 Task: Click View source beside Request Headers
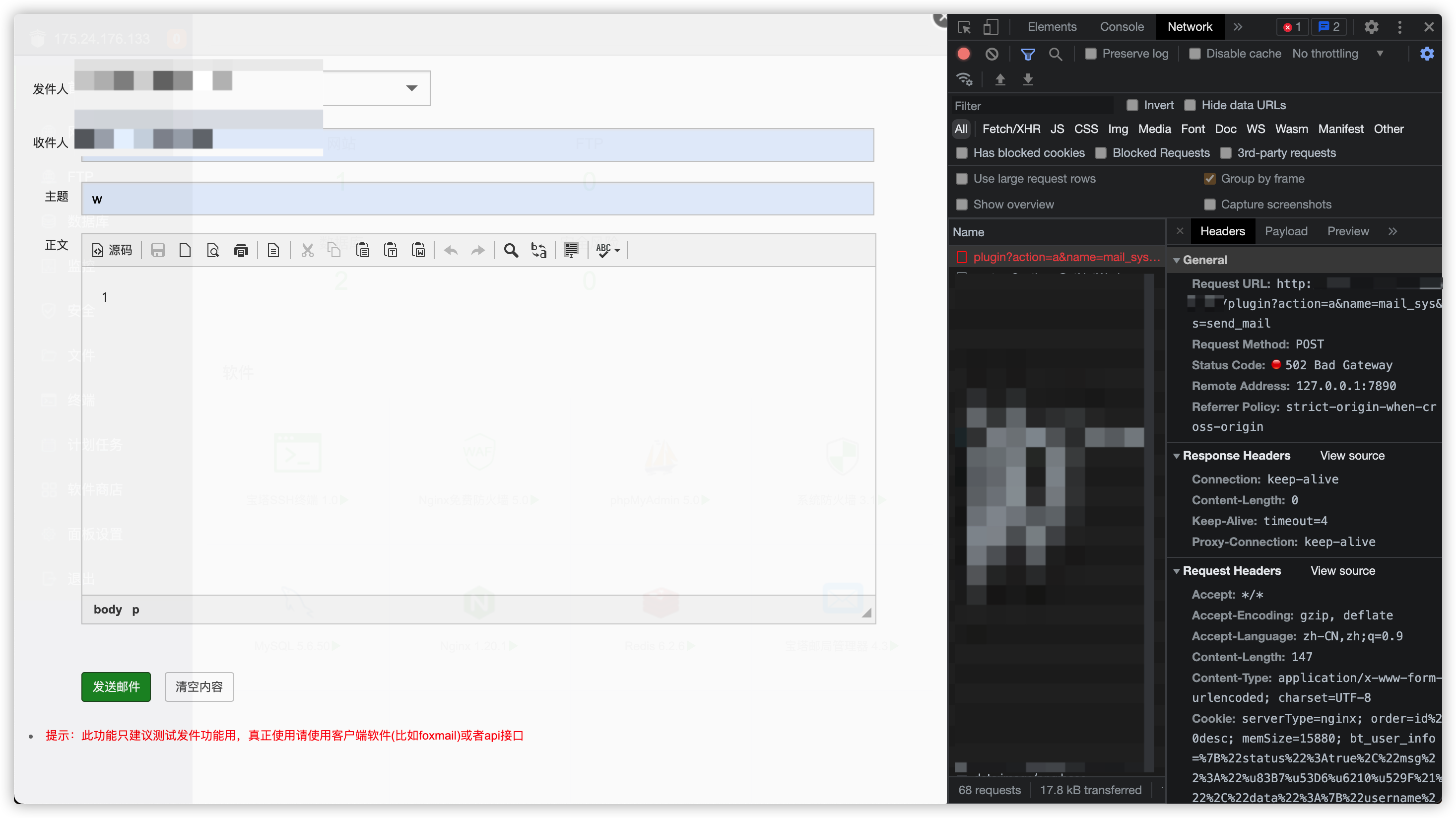(x=1342, y=571)
